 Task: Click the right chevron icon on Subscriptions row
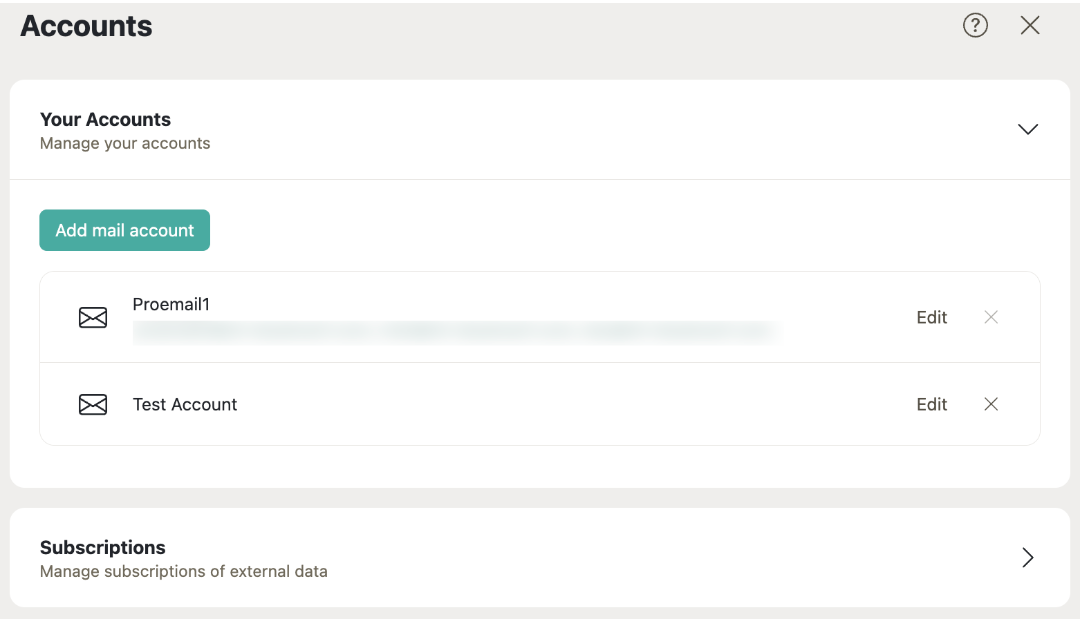click(1027, 557)
